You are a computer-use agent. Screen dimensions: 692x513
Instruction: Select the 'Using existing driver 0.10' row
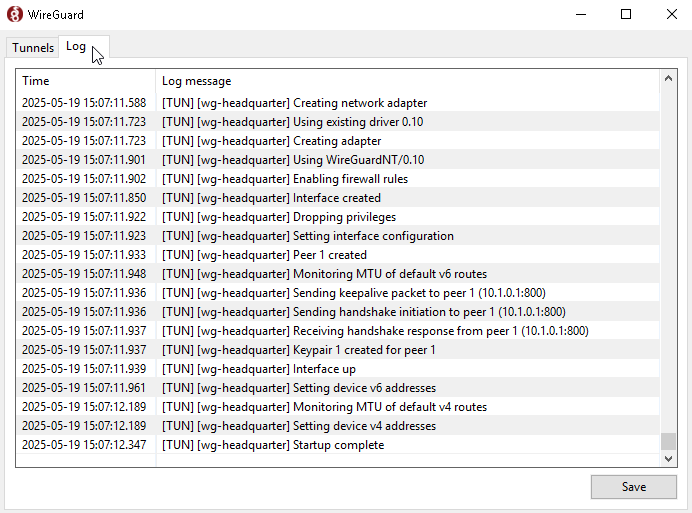click(338, 122)
